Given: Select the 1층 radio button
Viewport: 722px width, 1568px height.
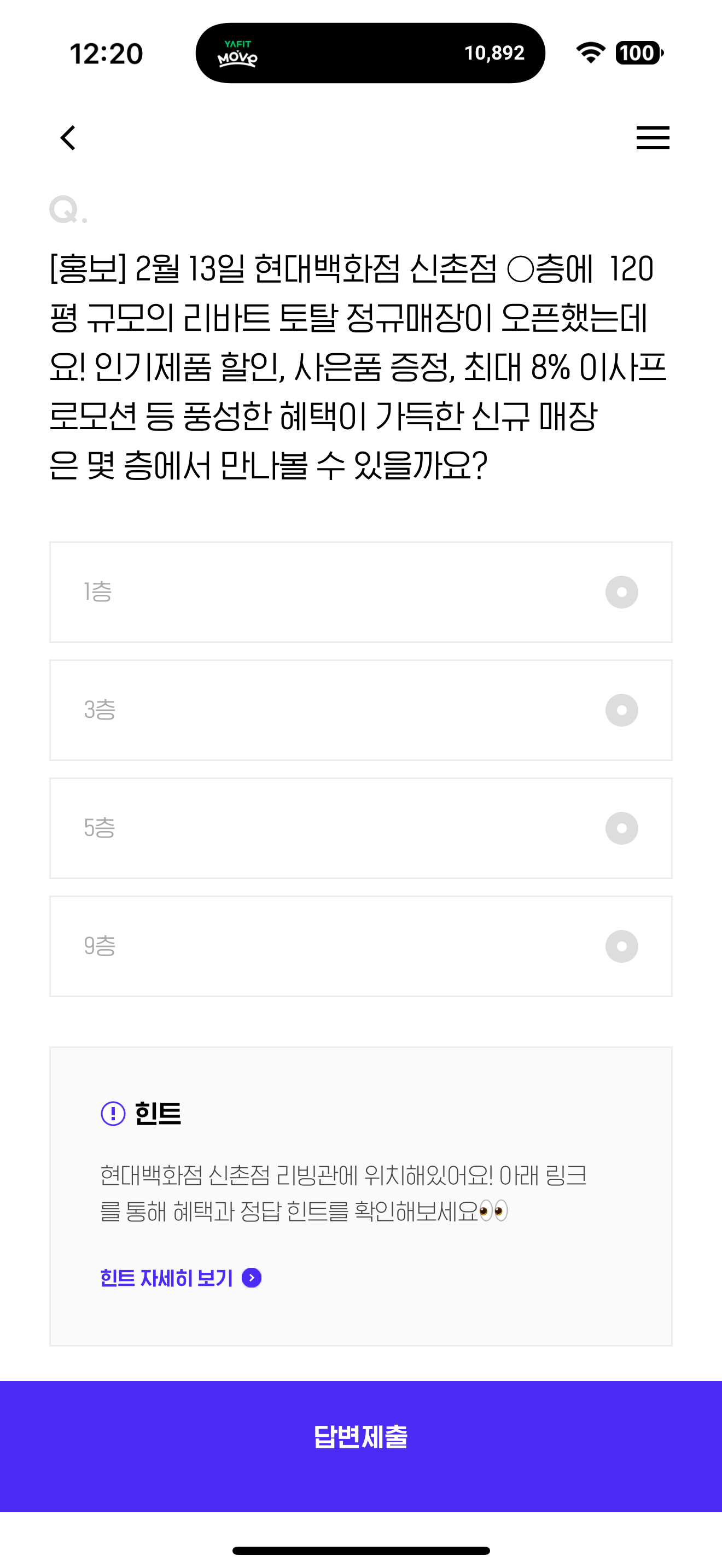Looking at the screenshot, I should [x=621, y=592].
